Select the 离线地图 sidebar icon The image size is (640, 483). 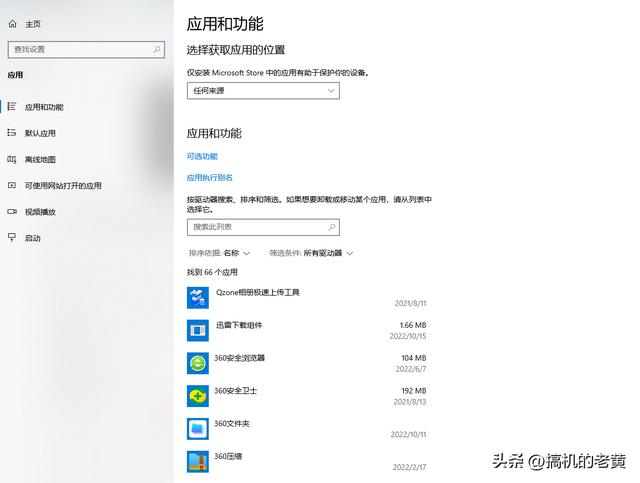point(12,159)
